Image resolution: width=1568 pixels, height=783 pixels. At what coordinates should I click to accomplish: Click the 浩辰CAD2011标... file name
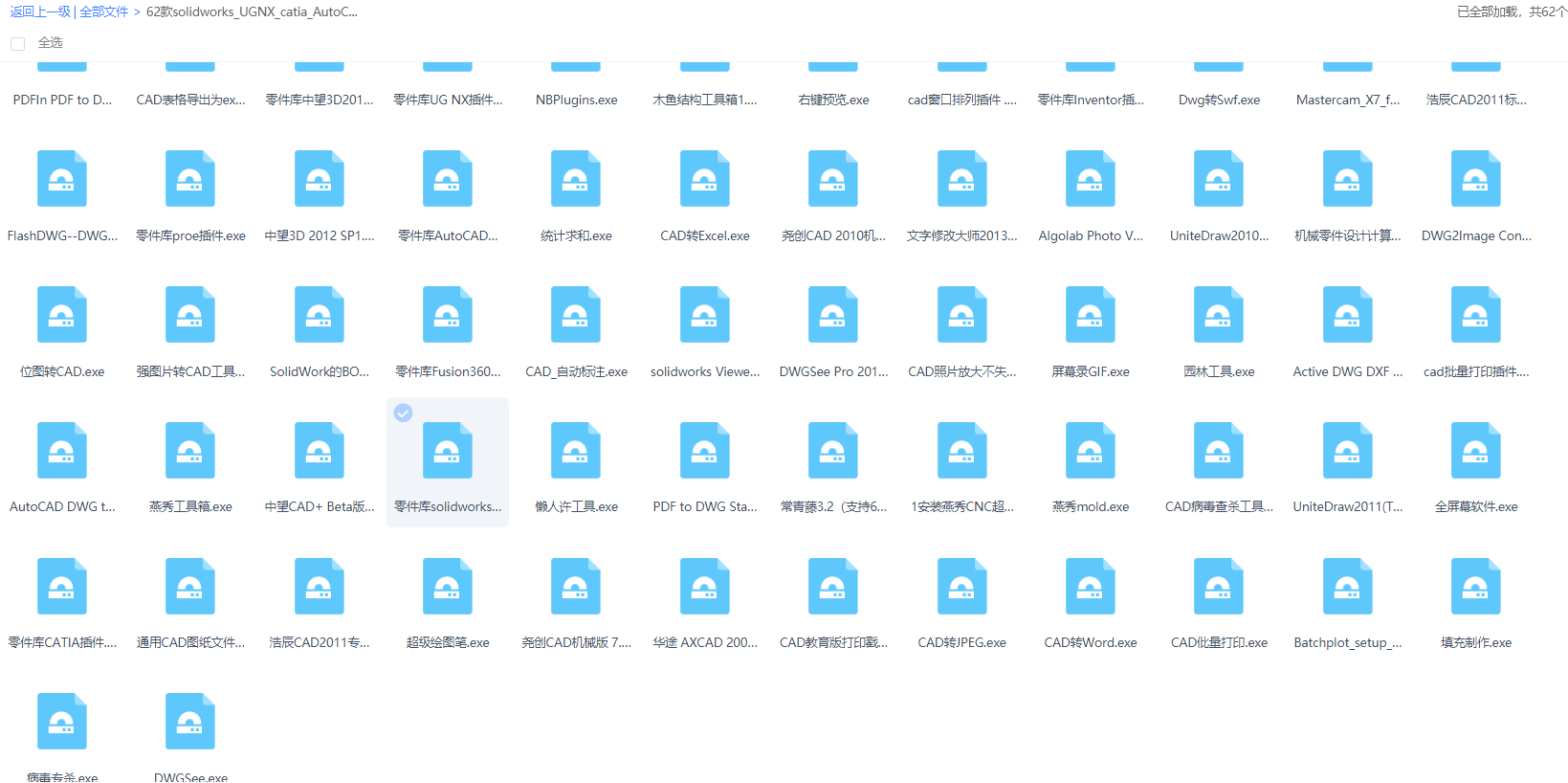[x=1476, y=100]
